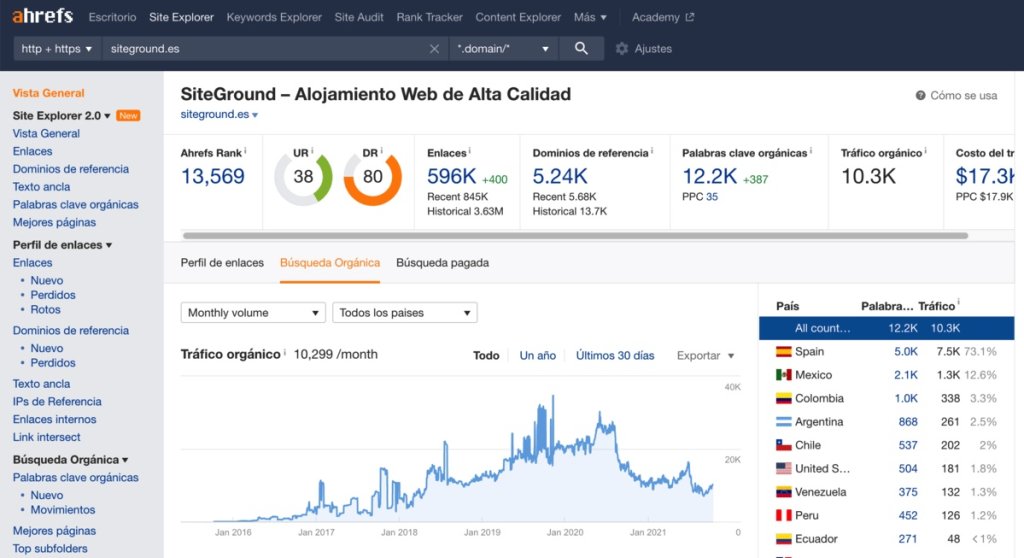Click the PPC 35 keywords link
The width and height of the screenshot is (1024, 558).
712,197
